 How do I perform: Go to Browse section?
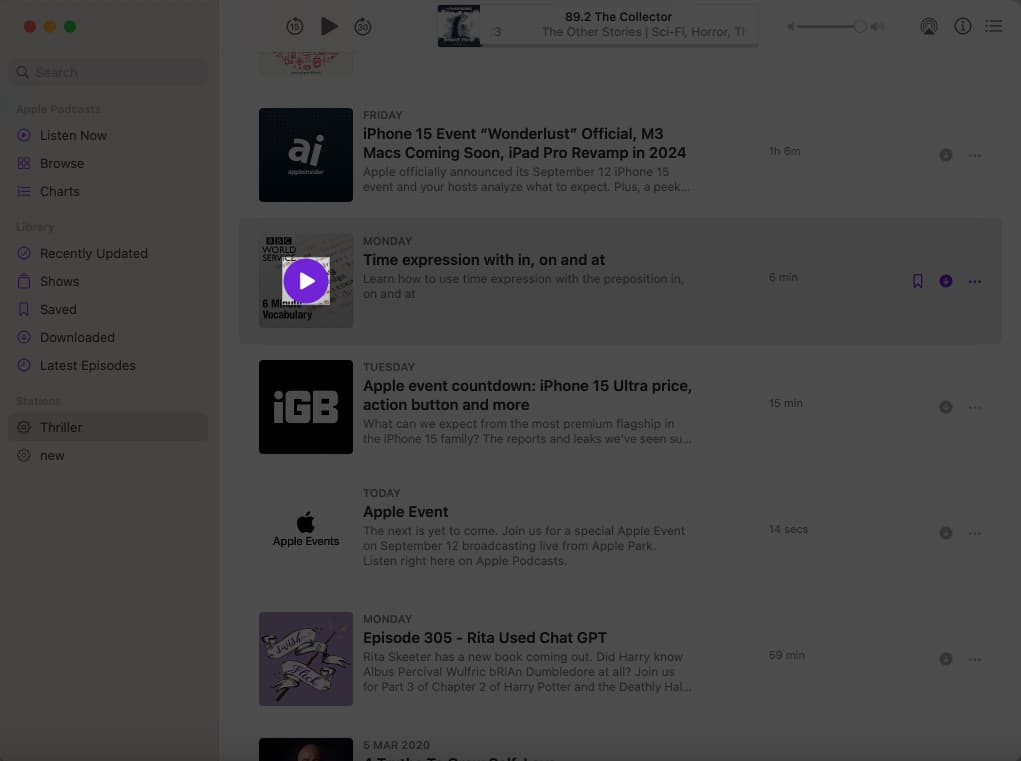coord(108,163)
